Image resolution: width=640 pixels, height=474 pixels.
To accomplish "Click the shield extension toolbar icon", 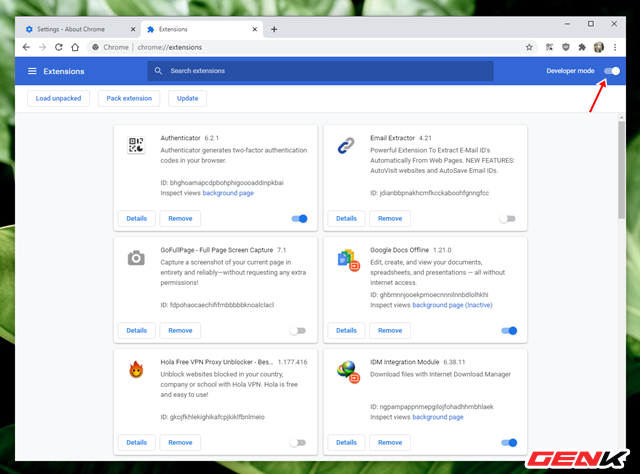I will coord(566,47).
